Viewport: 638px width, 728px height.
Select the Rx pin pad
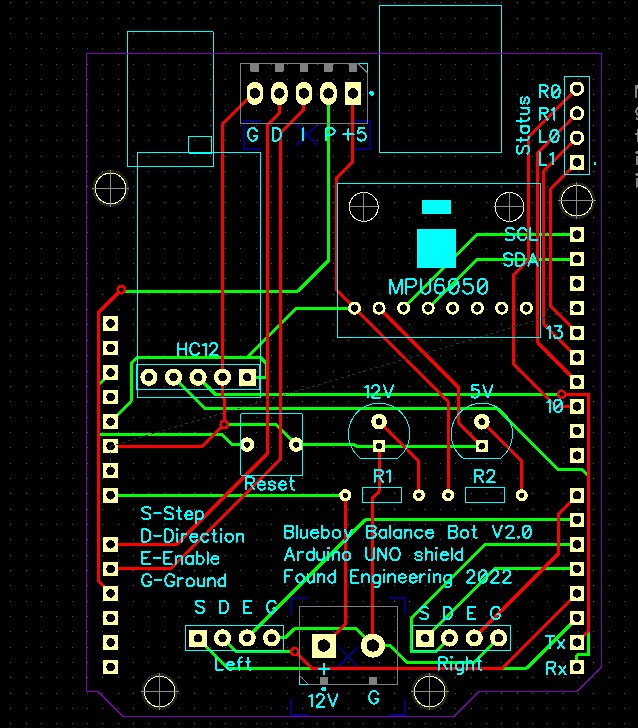(576, 666)
